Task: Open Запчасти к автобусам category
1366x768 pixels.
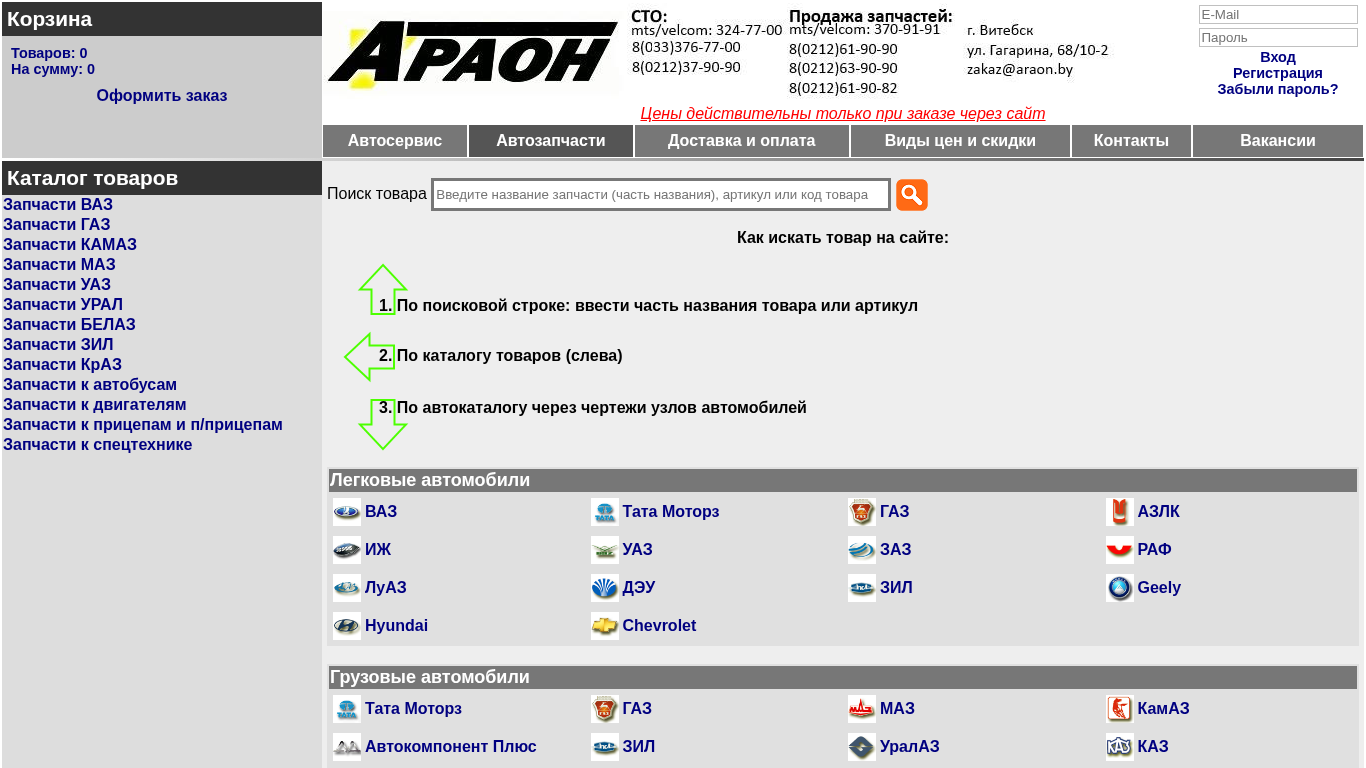Action: [90, 385]
